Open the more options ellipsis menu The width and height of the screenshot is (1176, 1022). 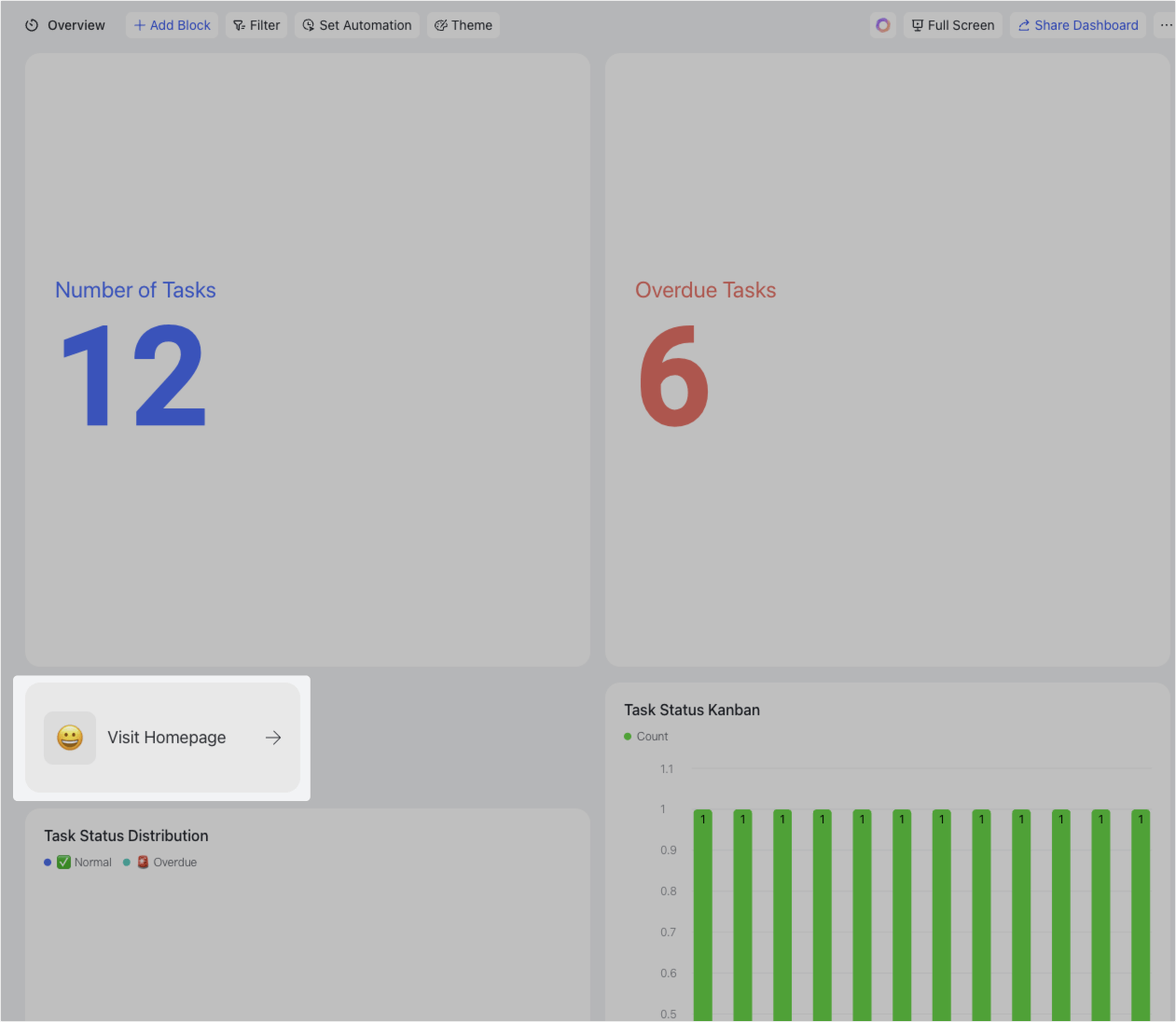point(1166,25)
